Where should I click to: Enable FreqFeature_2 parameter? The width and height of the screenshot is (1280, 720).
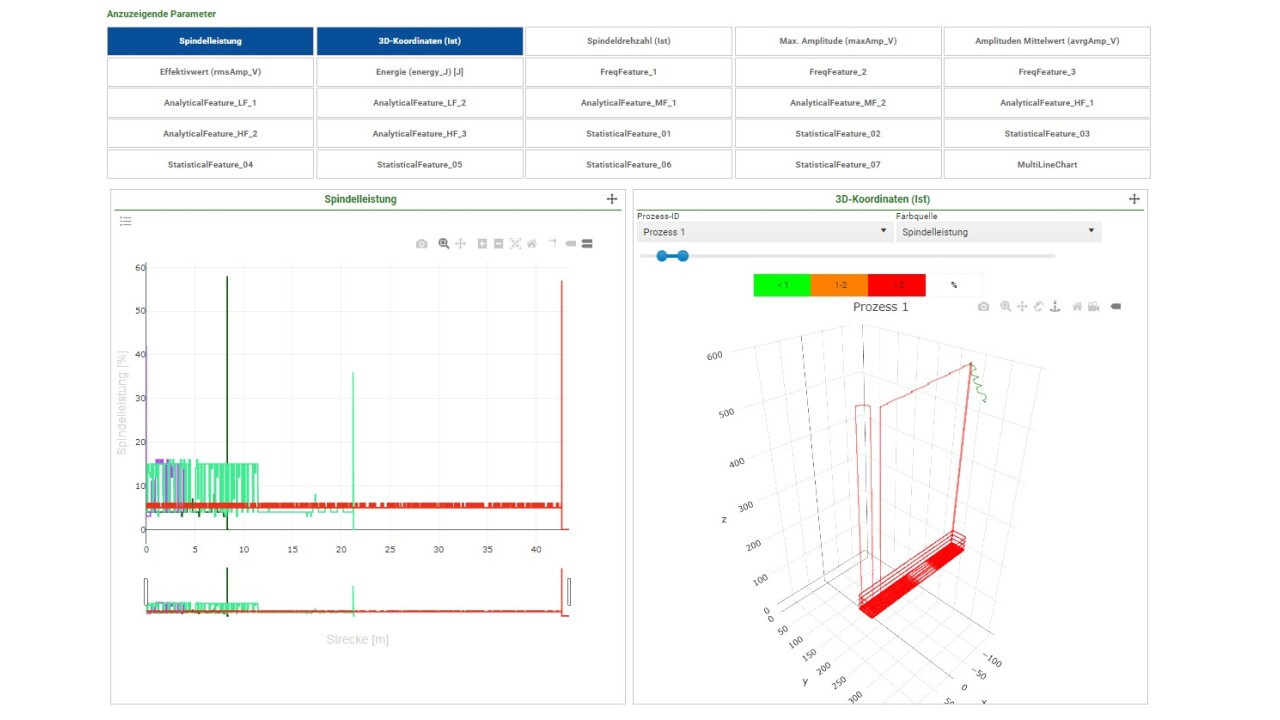(x=838, y=72)
